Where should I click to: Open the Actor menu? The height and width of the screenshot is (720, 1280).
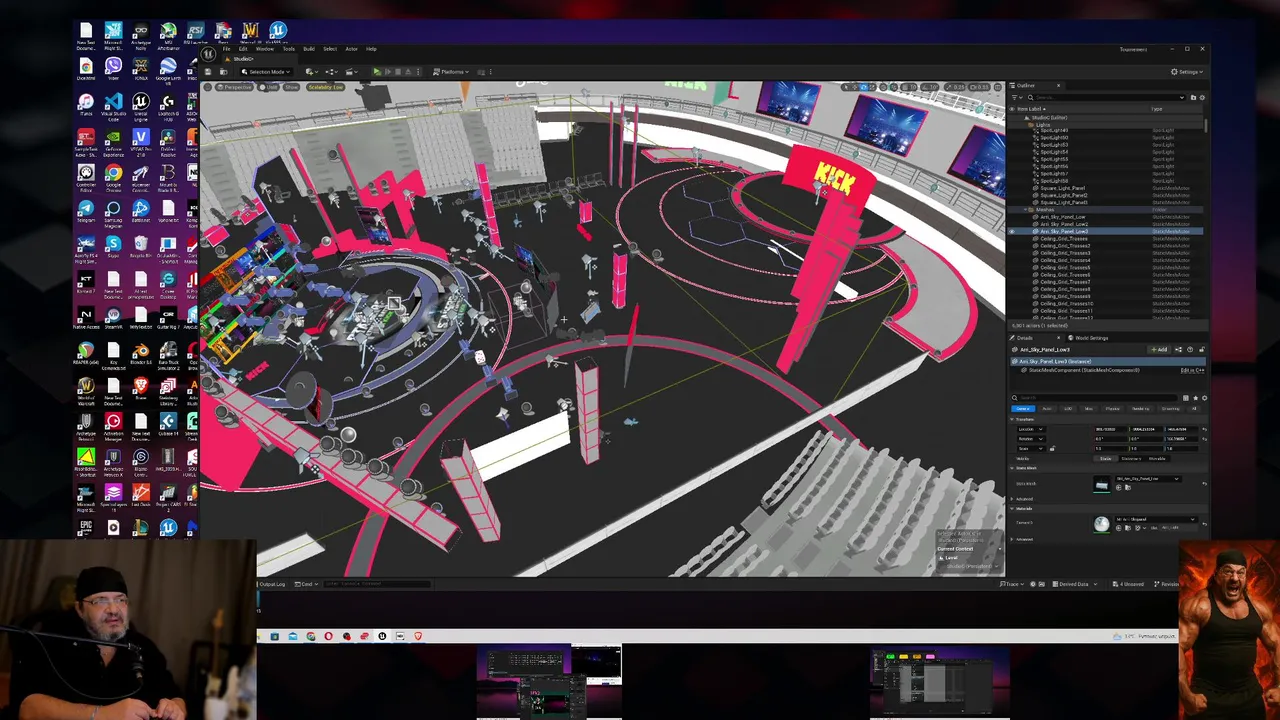(x=352, y=49)
